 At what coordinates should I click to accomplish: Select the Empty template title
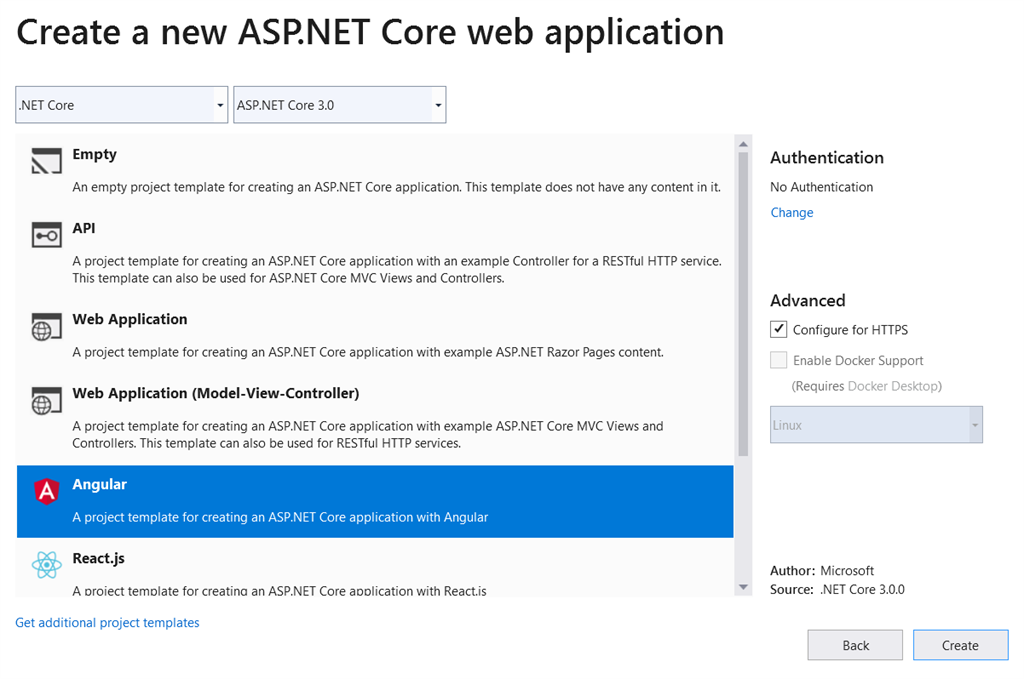pyautogui.click(x=95, y=155)
